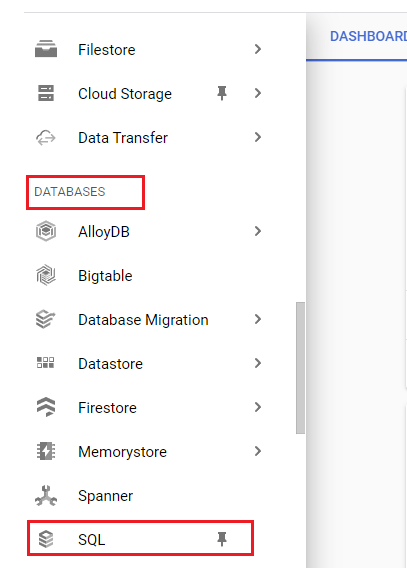The width and height of the screenshot is (407, 574).
Task: Click the Bigtable icon
Action: click(46, 275)
